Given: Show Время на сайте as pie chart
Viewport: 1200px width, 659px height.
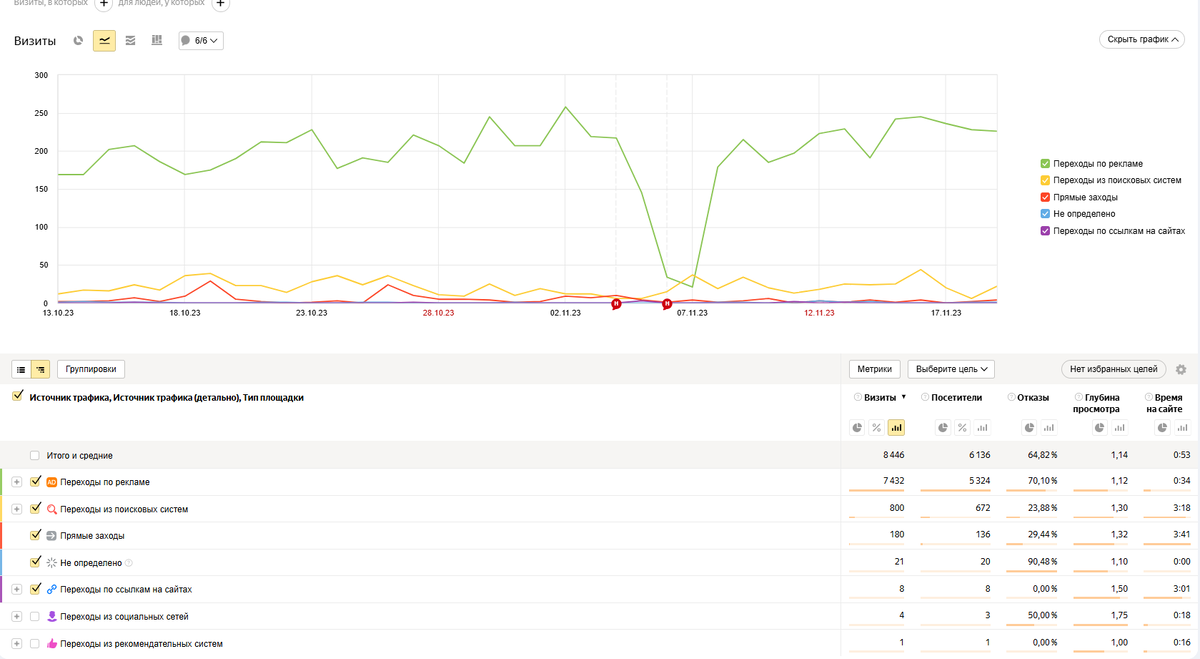Looking at the screenshot, I should point(1162,428).
